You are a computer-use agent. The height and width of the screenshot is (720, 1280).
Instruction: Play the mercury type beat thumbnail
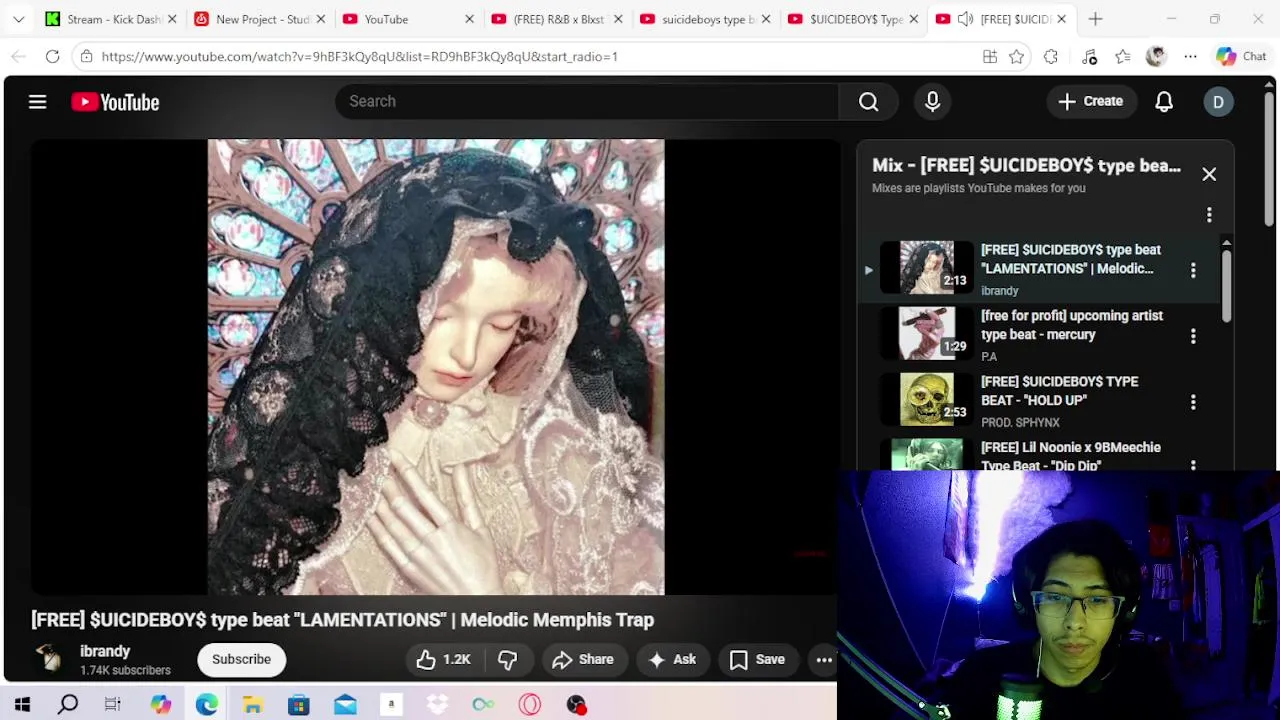tap(927, 333)
